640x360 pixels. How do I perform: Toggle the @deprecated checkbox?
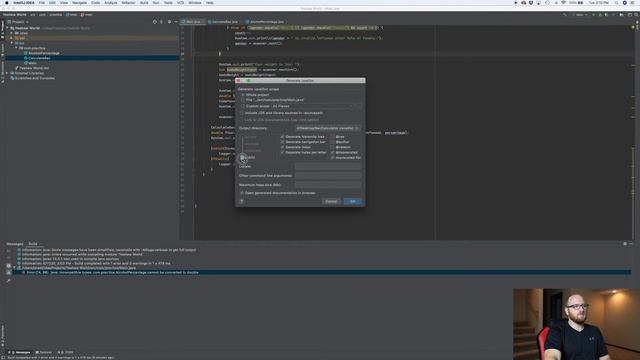pyautogui.click(x=333, y=152)
